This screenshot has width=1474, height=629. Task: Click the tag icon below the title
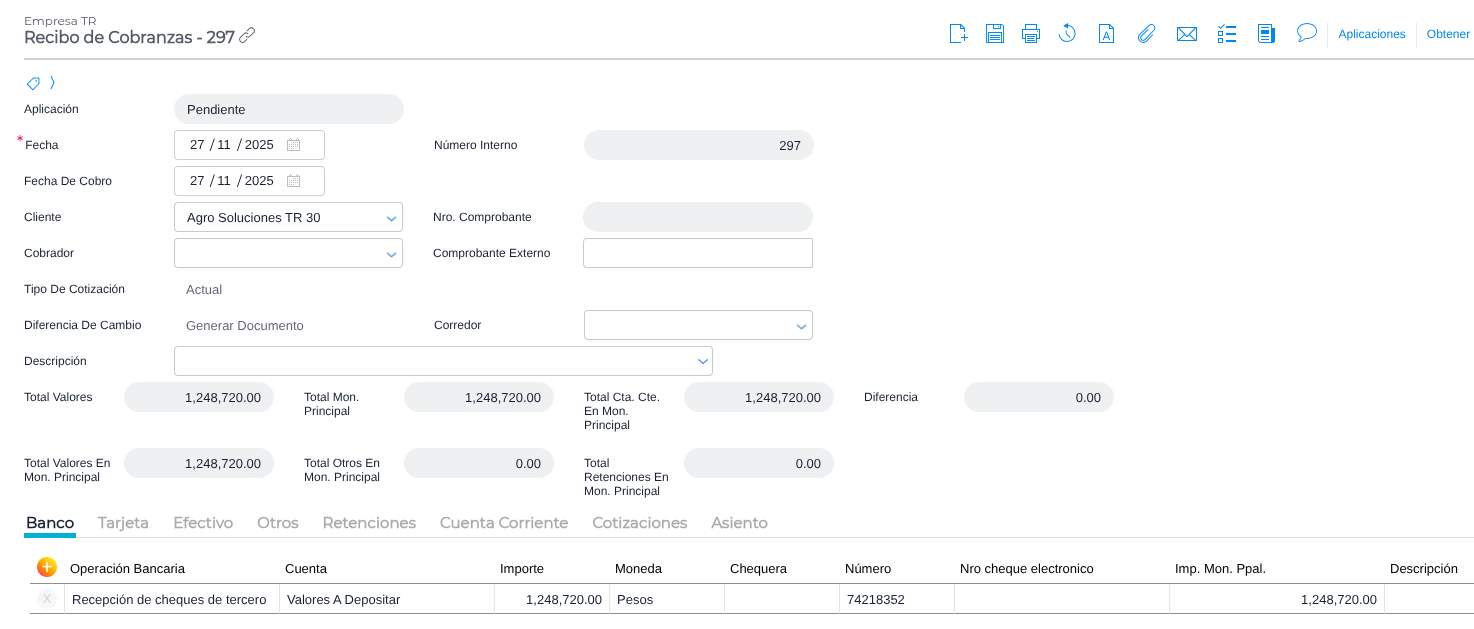point(33,83)
